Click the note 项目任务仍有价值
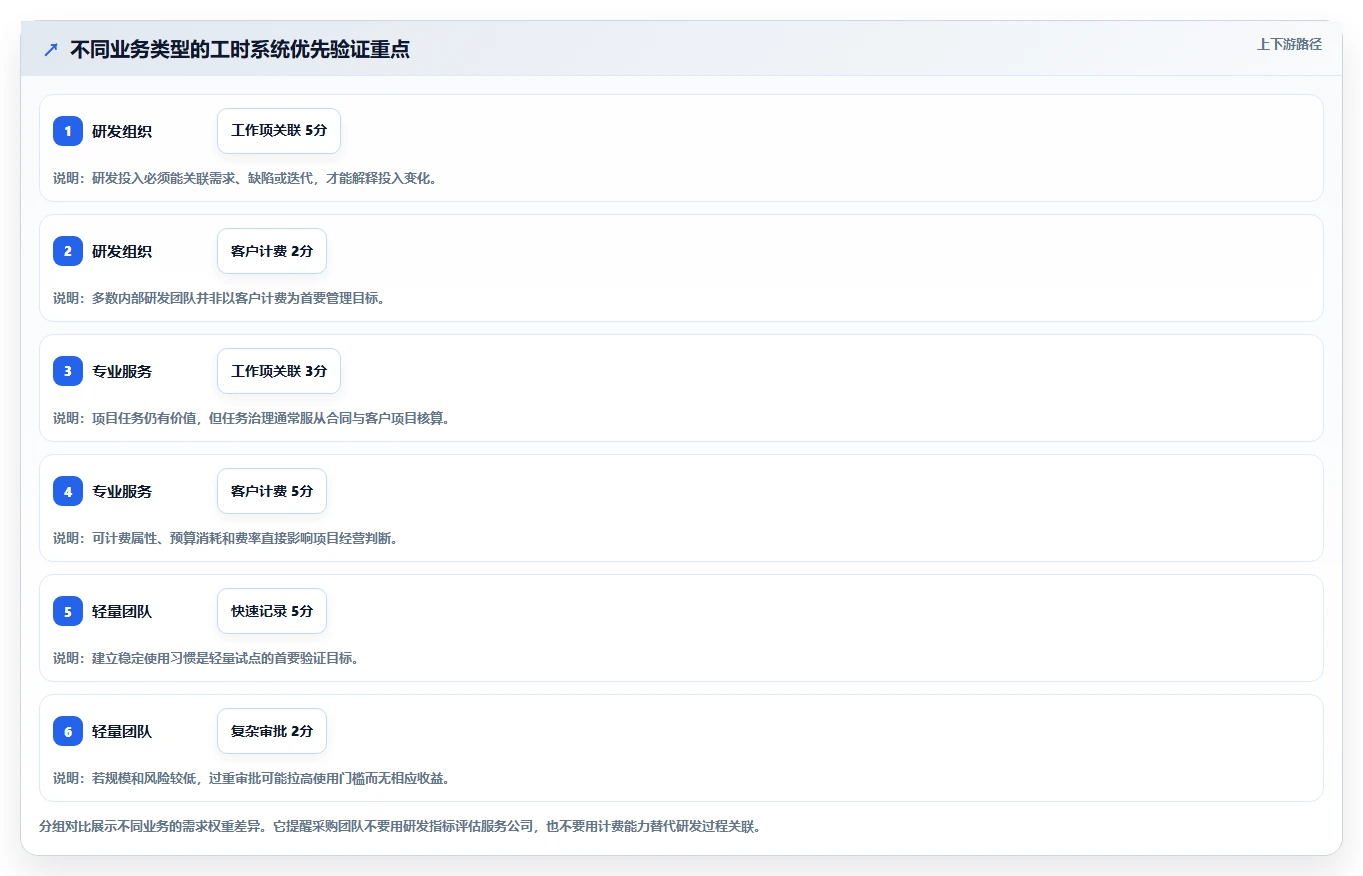 click(251, 418)
